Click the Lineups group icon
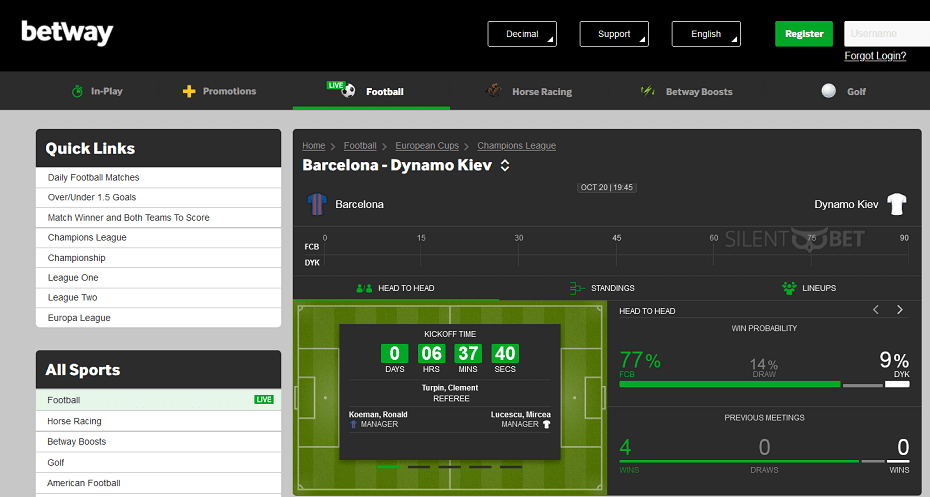 click(x=789, y=288)
